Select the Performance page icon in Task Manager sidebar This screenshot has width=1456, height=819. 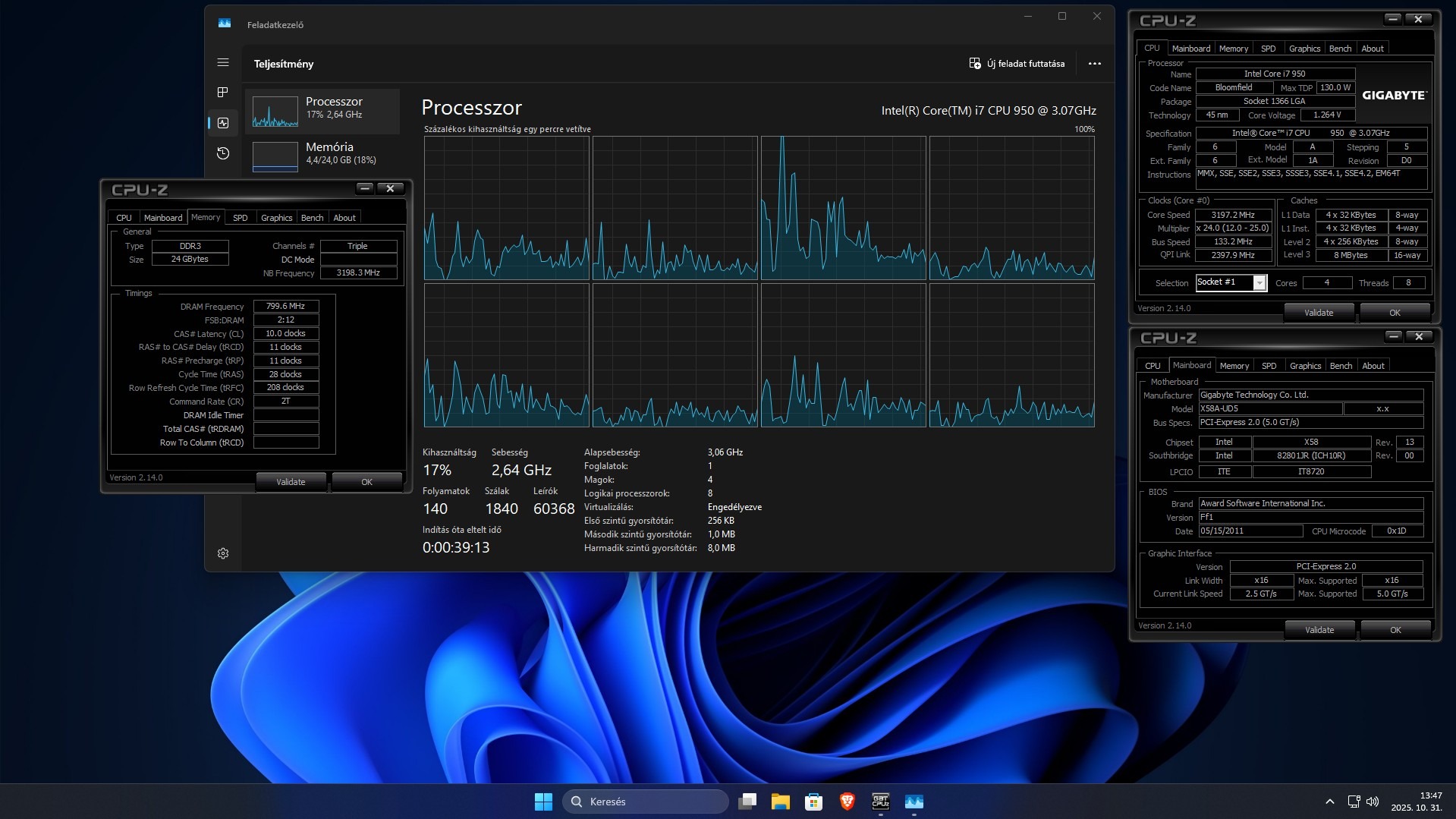[223, 123]
